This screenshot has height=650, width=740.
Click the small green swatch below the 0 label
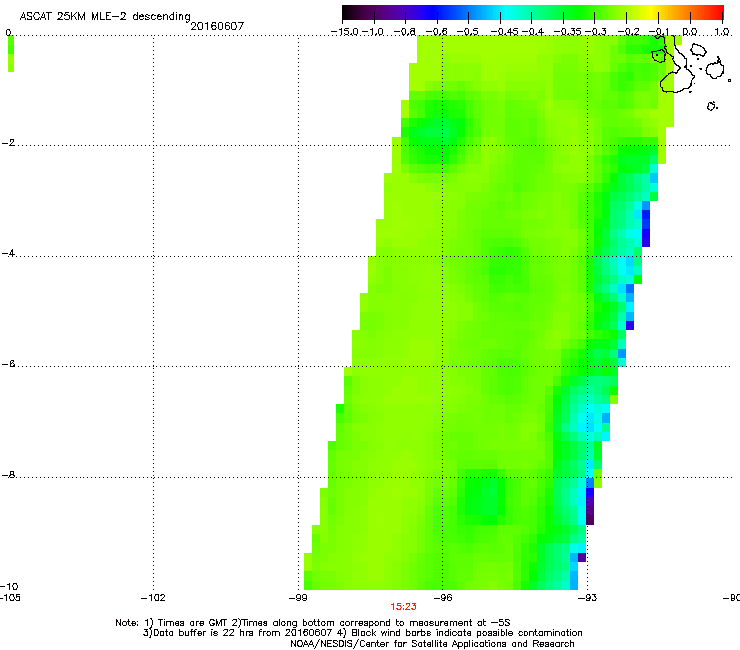[x=11, y=54]
